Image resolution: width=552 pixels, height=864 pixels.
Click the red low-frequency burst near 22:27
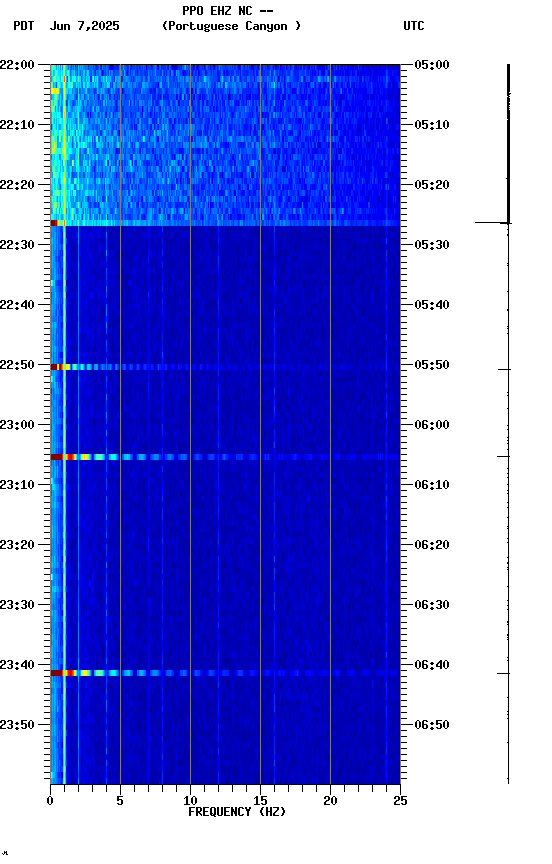pos(54,223)
